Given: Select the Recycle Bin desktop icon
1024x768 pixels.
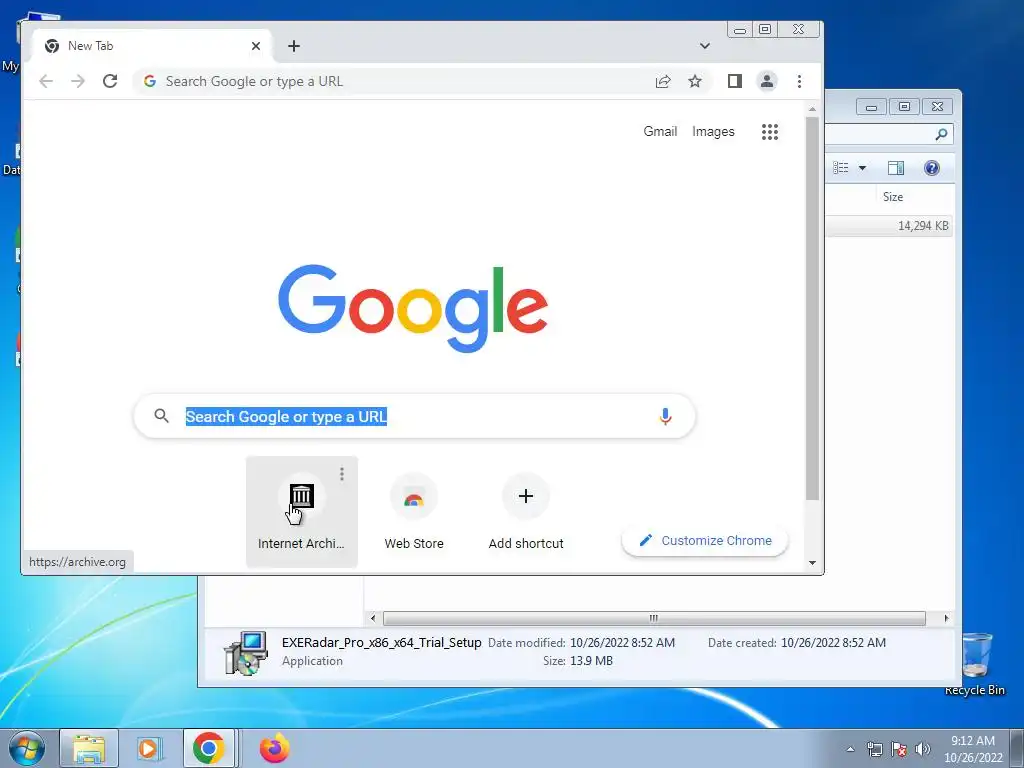Looking at the screenshot, I should tap(975, 664).
